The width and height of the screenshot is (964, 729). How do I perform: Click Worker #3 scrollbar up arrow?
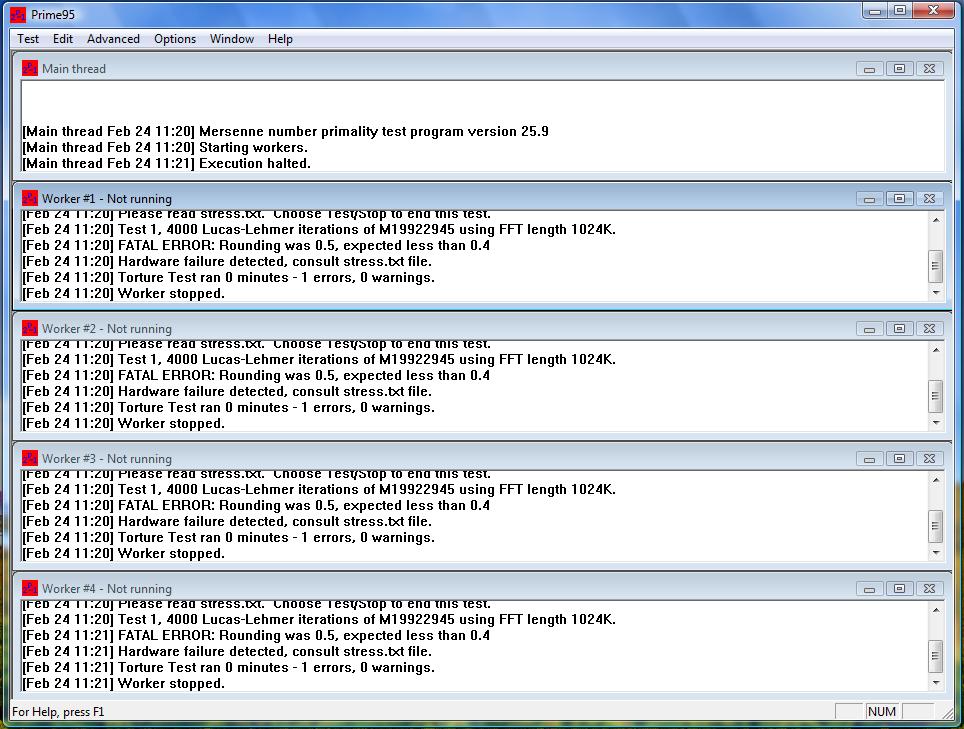936,479
